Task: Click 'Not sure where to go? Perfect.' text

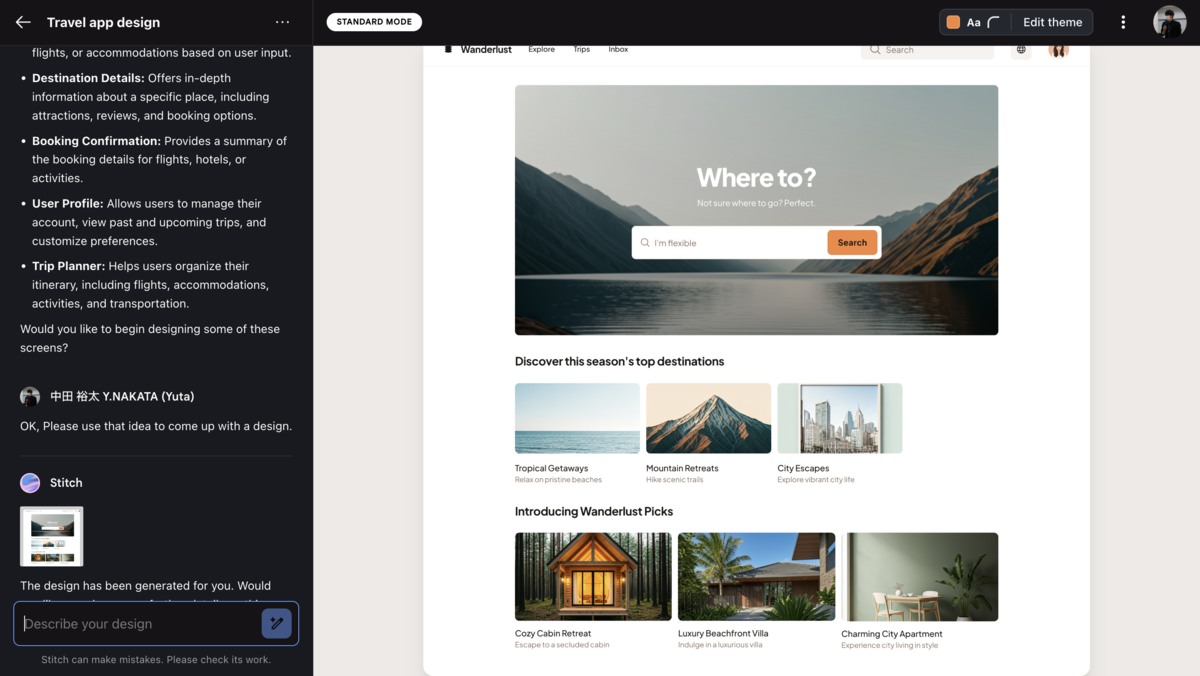Action: coord(756,203)
